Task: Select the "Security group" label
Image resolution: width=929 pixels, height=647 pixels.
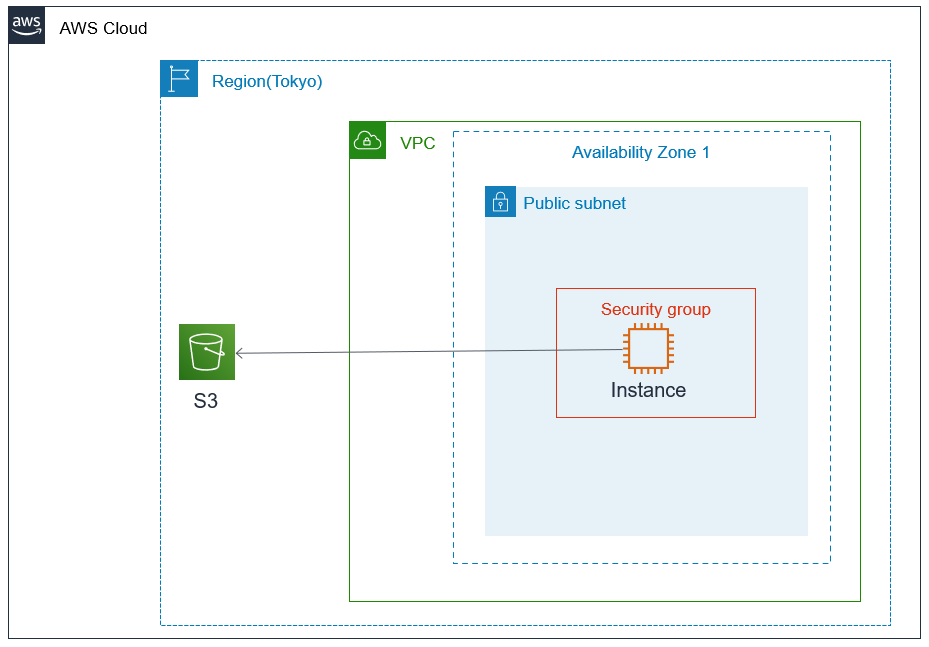Action: pyautogui.click(x=655, y=309)
